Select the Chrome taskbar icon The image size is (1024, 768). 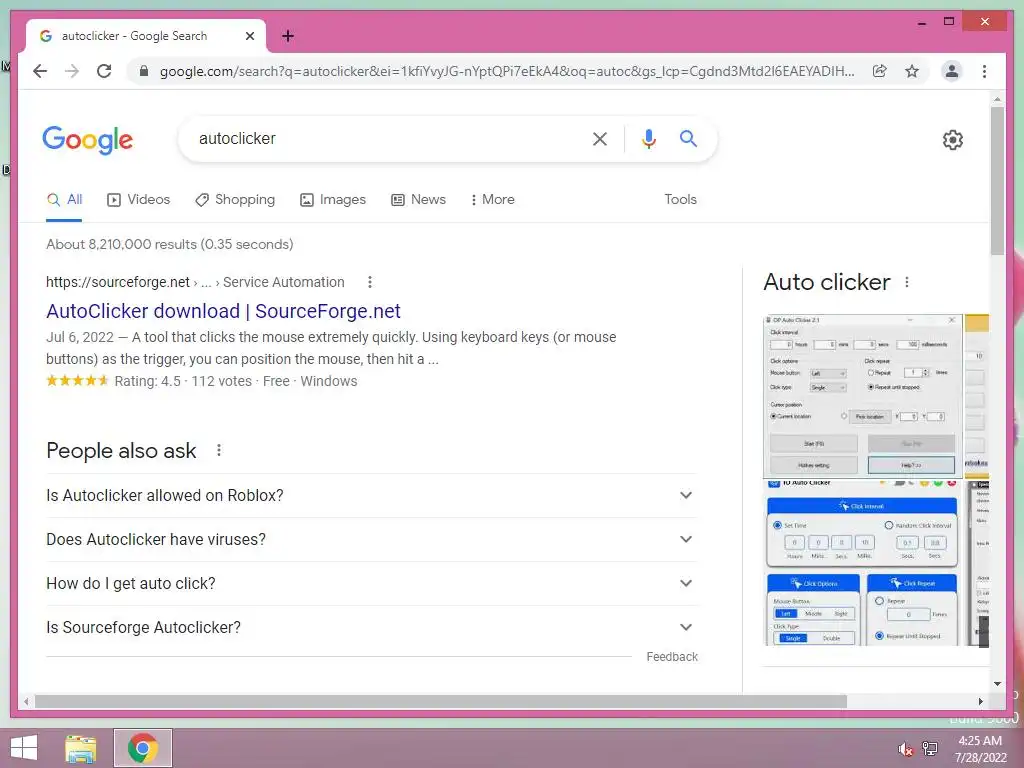coord(143,748)
